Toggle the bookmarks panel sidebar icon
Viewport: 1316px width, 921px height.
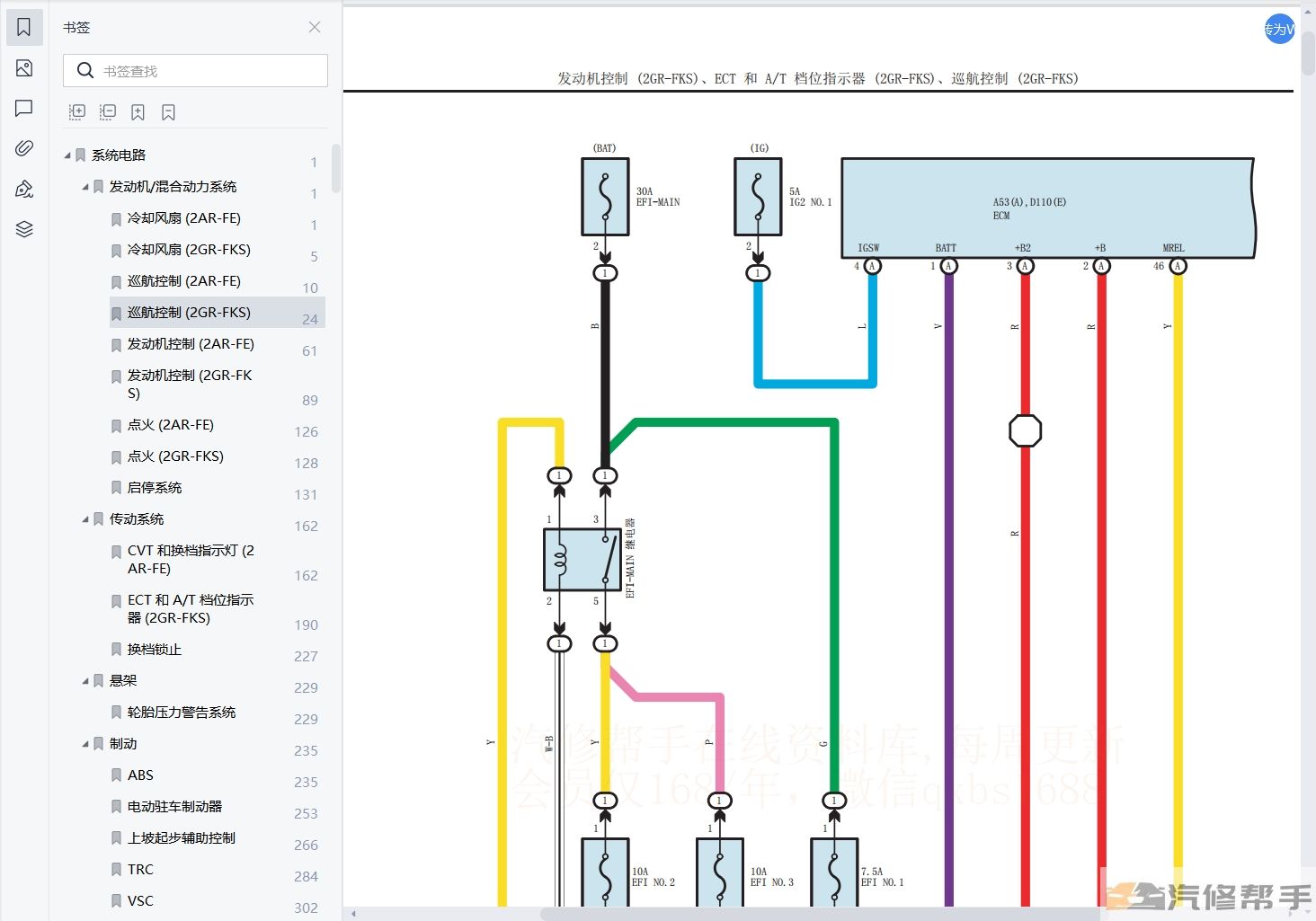click(x=24, y=28)
